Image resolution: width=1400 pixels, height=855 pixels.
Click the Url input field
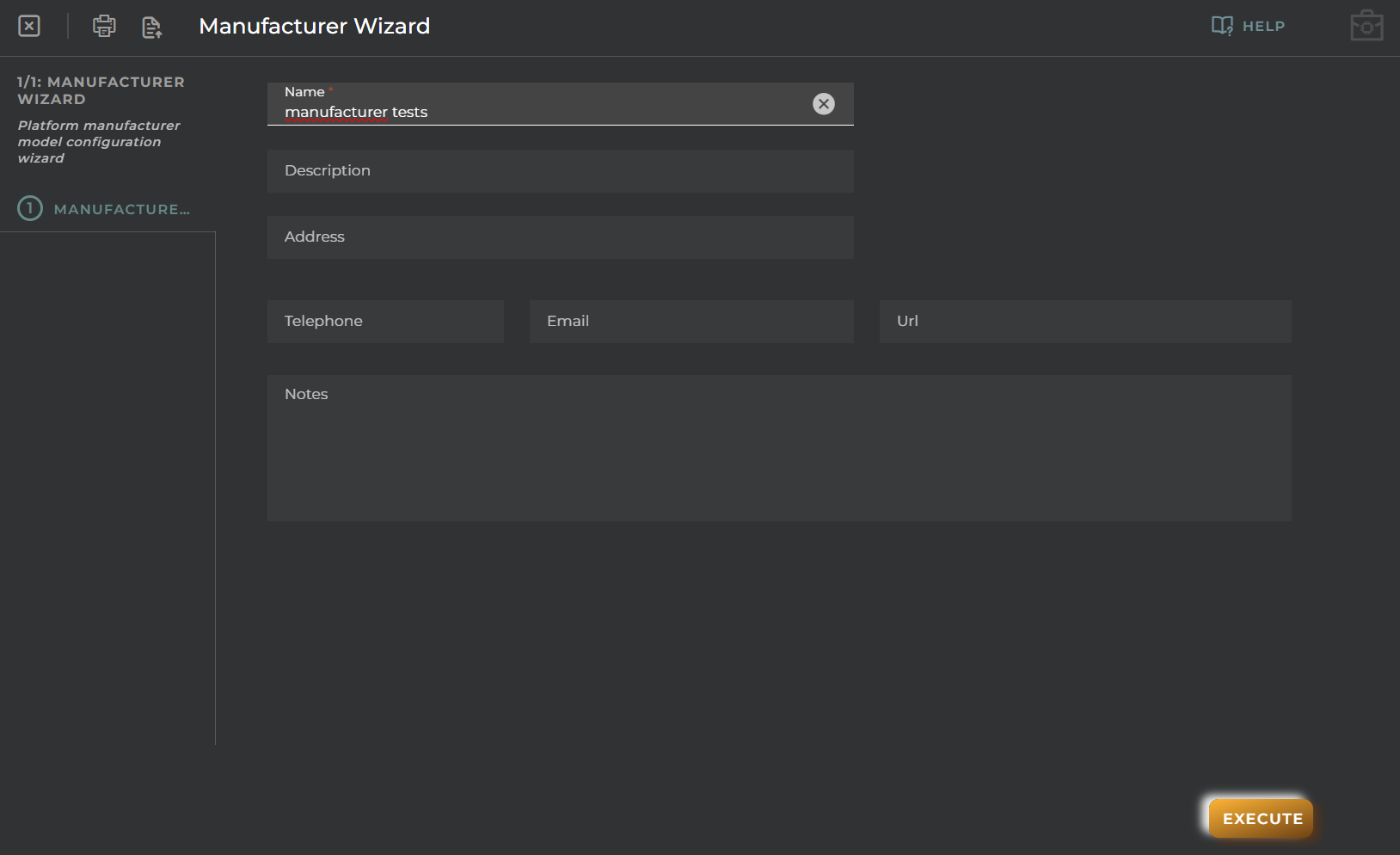click(x=1085, y=322)
